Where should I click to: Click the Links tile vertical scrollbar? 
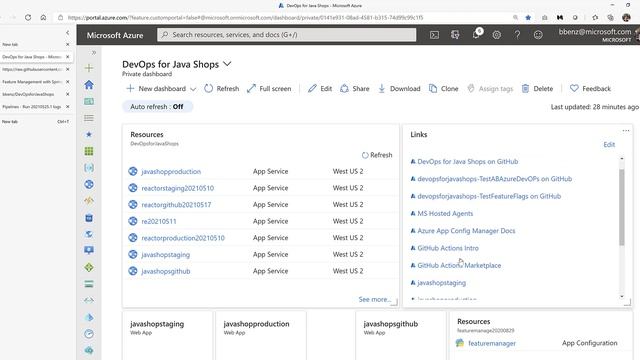click(622, 207)
